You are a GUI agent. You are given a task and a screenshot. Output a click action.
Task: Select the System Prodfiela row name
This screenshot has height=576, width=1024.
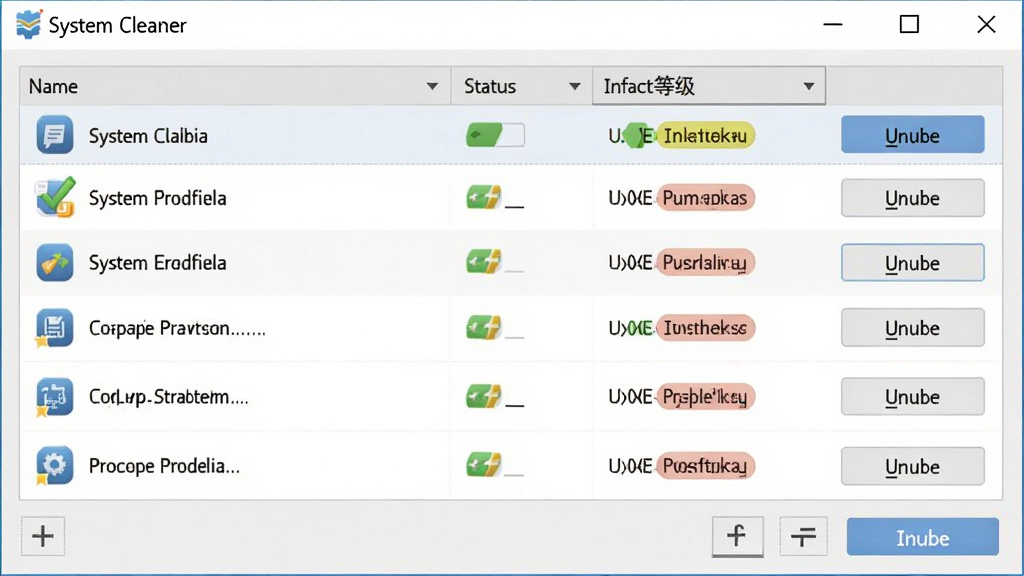(157, 198)
